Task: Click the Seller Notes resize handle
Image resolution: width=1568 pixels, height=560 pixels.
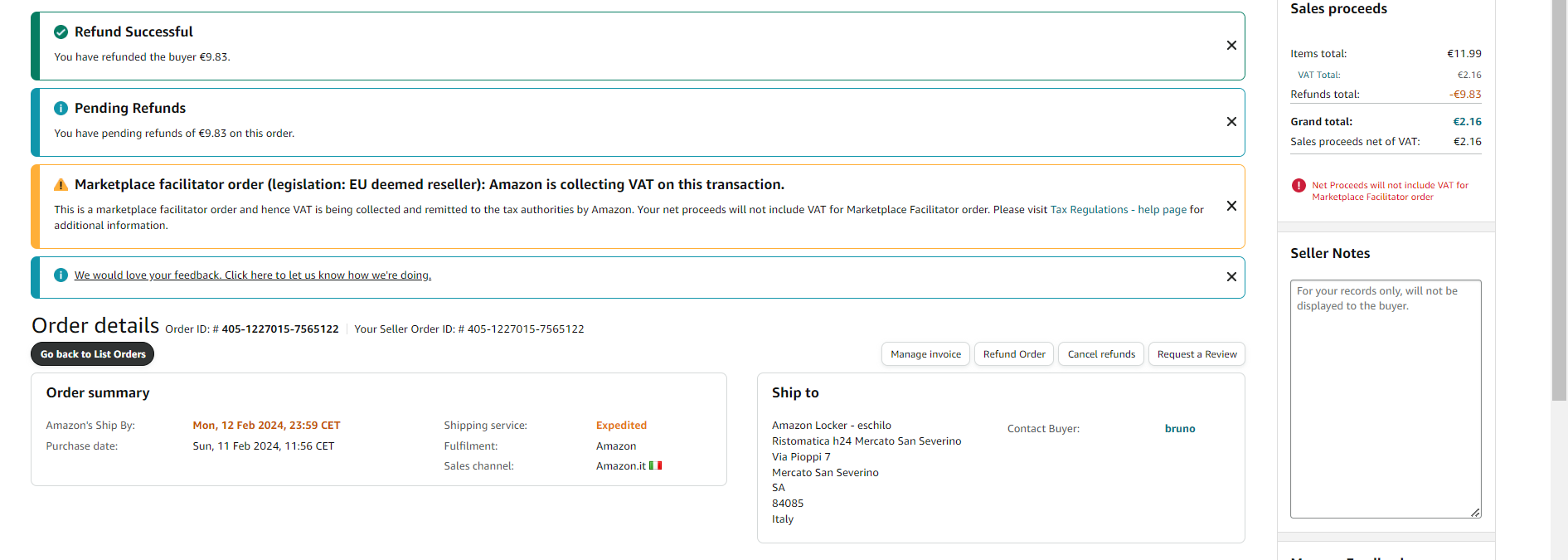Action: point(1475,513)
